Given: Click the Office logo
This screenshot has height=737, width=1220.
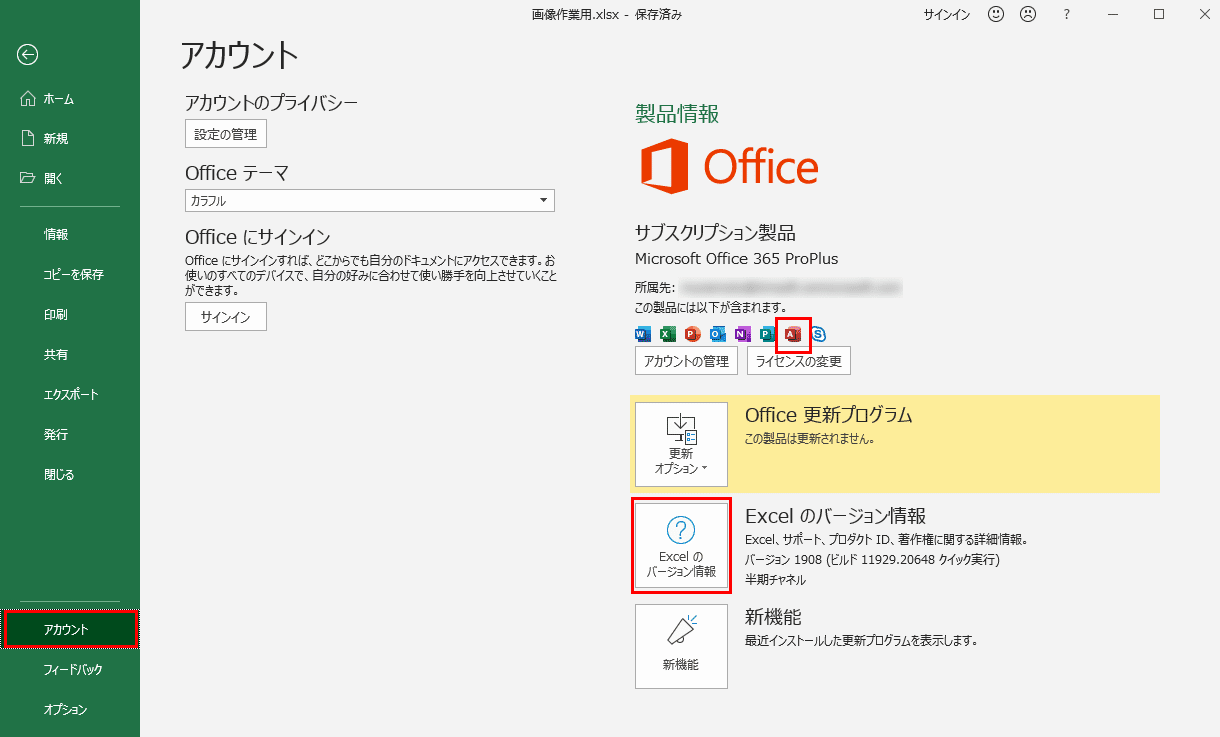Looking at the screenshot, I should coord(729,166).
